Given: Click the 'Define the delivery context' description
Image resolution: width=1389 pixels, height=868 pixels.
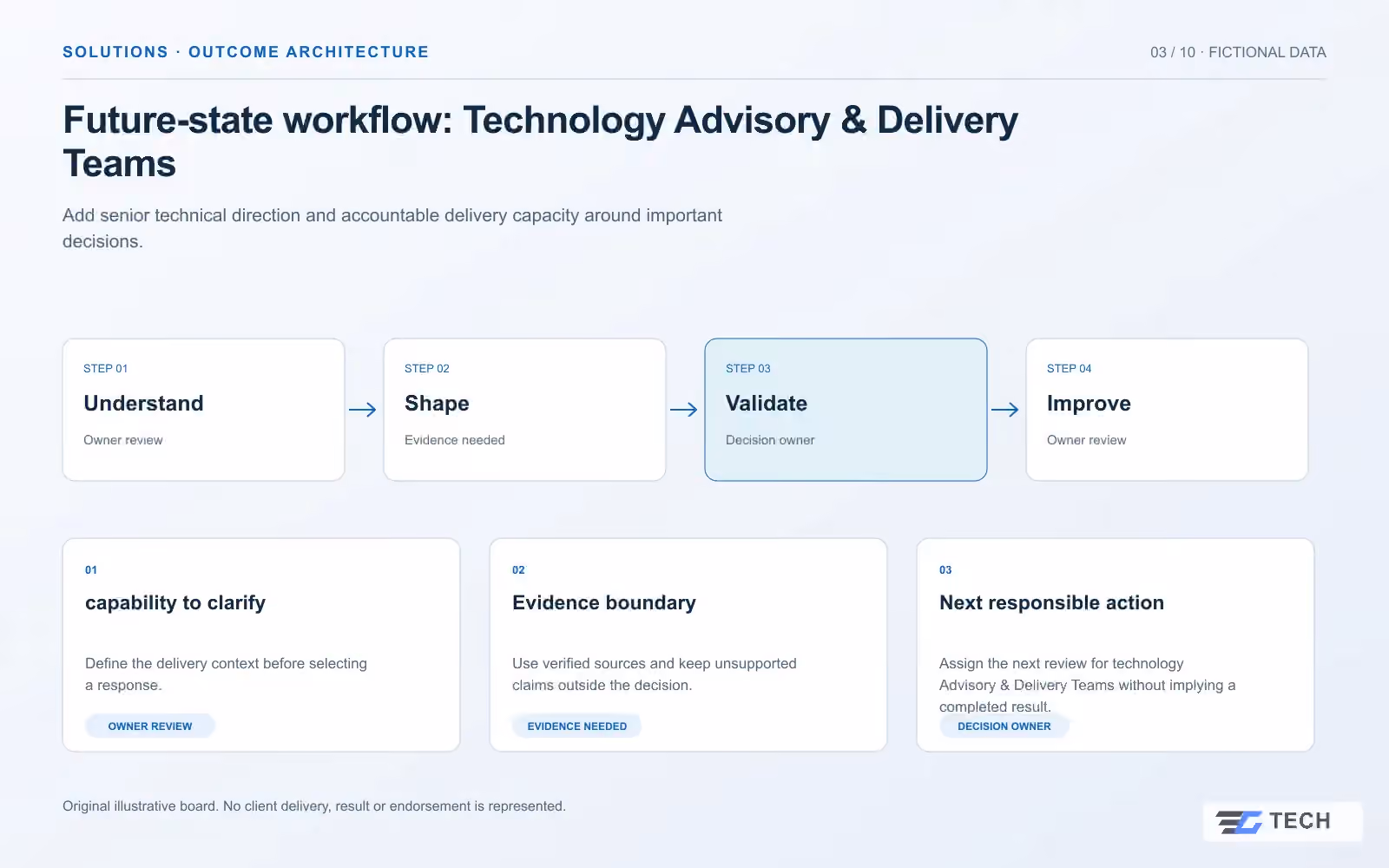Looking at the screenshot, I should tap(226, 674).
